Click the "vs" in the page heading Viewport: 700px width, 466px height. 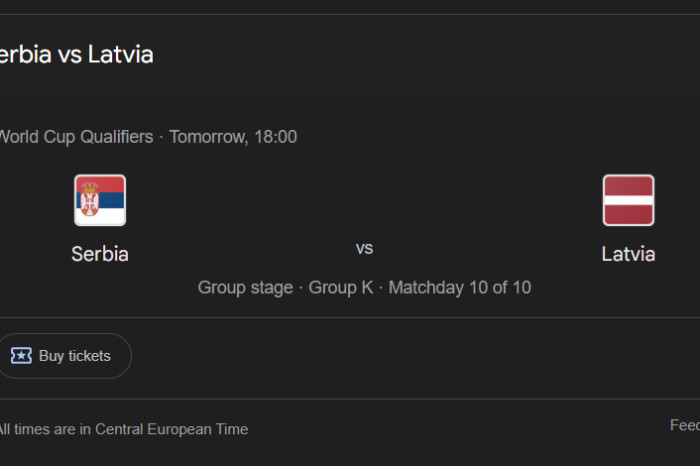pos(69,54)
